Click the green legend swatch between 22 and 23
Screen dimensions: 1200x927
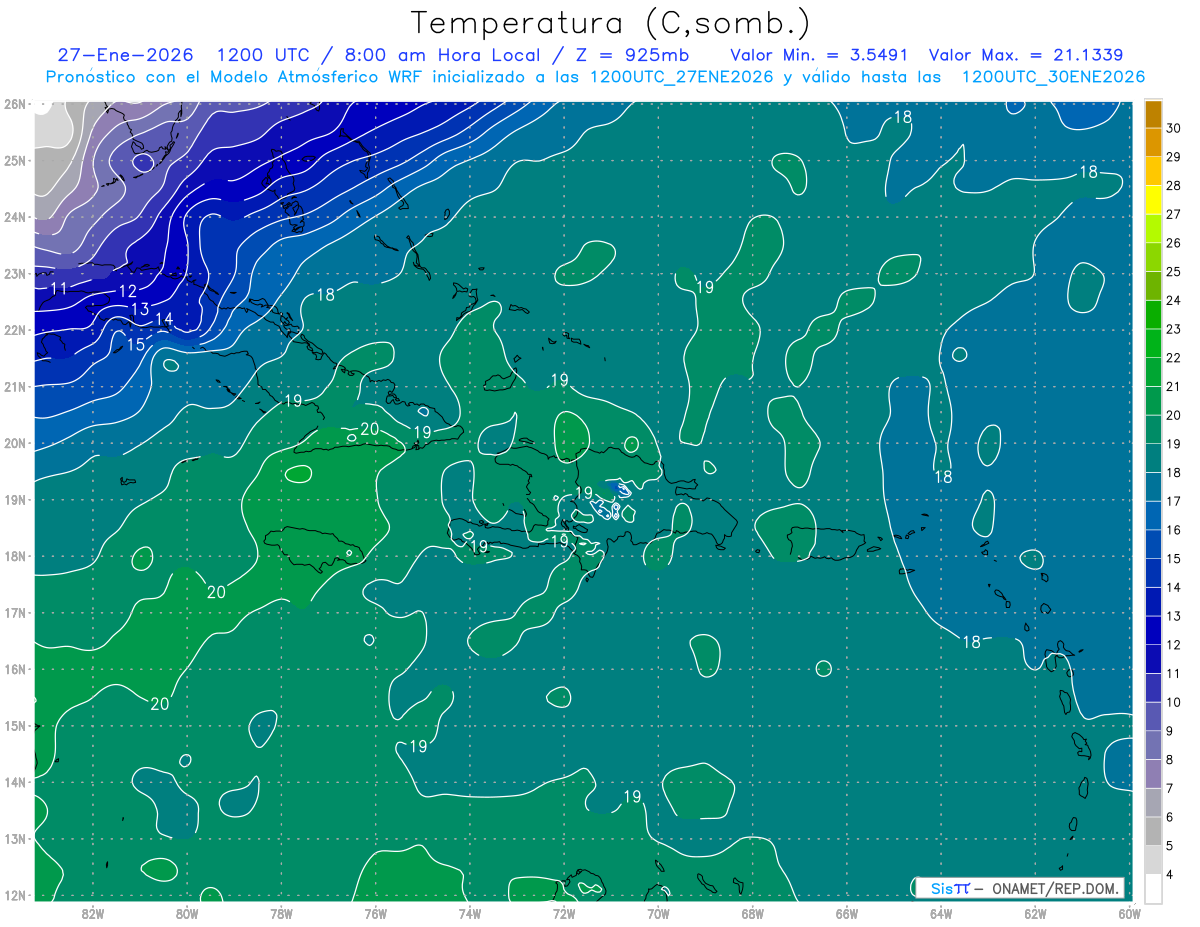(x=1153, y=343)
